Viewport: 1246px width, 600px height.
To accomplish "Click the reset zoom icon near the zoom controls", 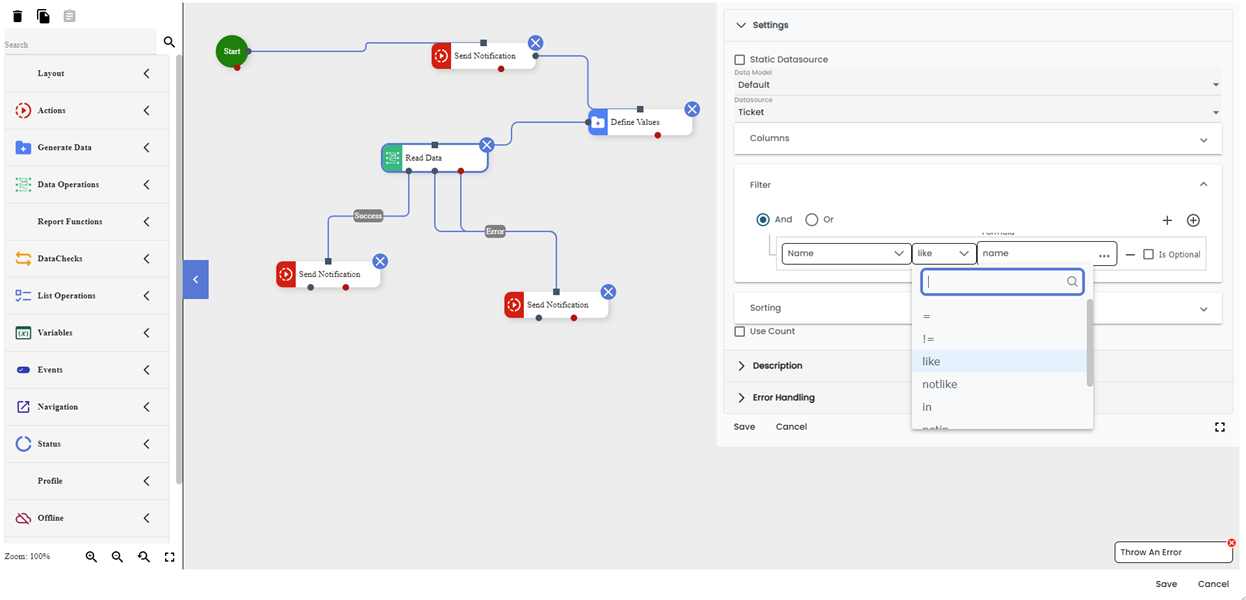I will (x=143, y=557).
